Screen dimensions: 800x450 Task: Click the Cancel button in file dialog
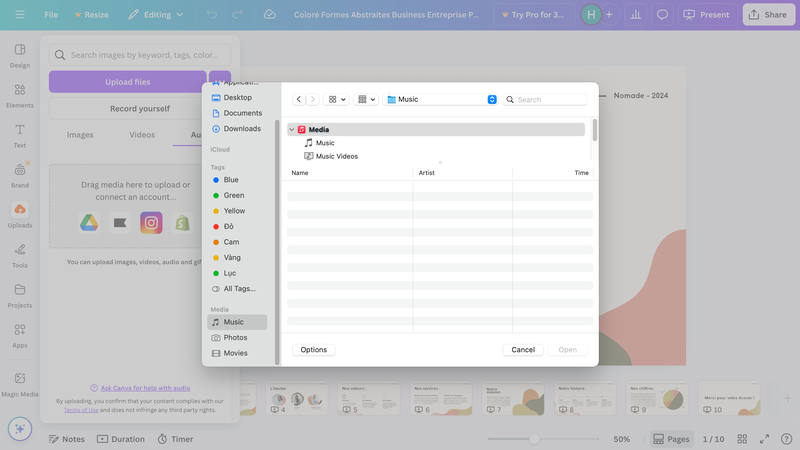tap(523, 349)
